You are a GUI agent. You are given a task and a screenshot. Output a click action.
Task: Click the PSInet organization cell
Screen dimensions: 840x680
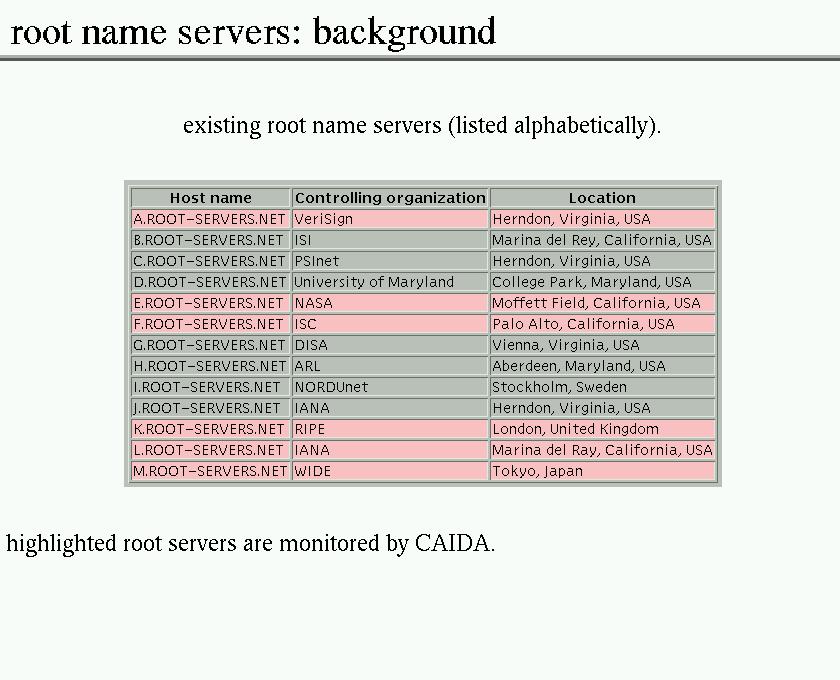[x=390, y=261]
